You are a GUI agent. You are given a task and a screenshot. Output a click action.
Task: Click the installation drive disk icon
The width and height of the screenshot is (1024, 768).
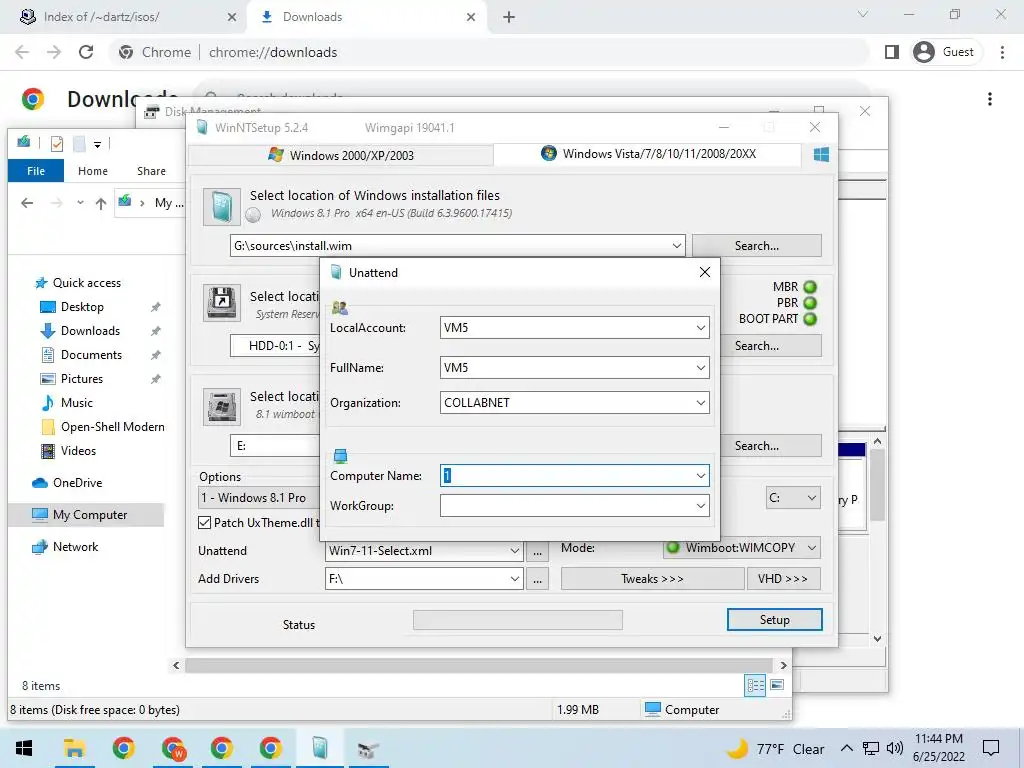coord(221,407)
